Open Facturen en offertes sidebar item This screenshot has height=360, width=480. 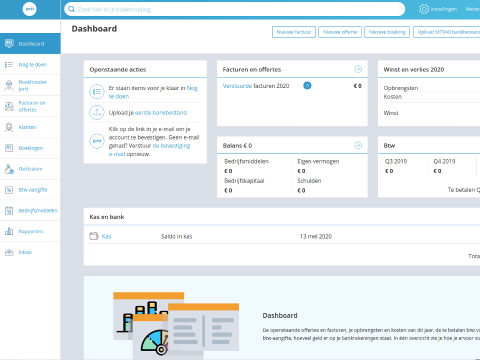(x=32, y=106)
